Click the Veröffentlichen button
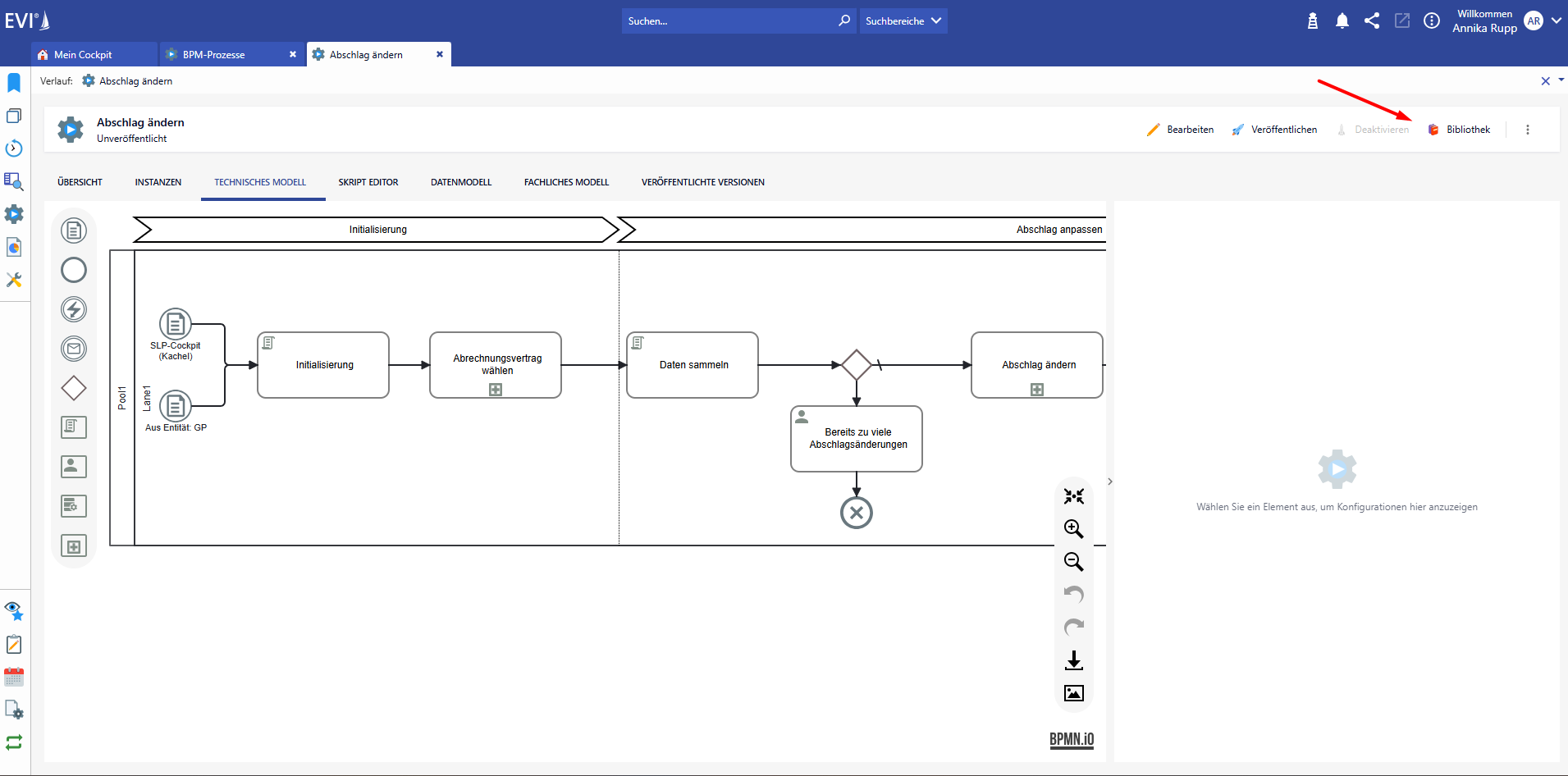Image resolution: width=1568 pixels, height=776 pixels. tap(1274, 130)
